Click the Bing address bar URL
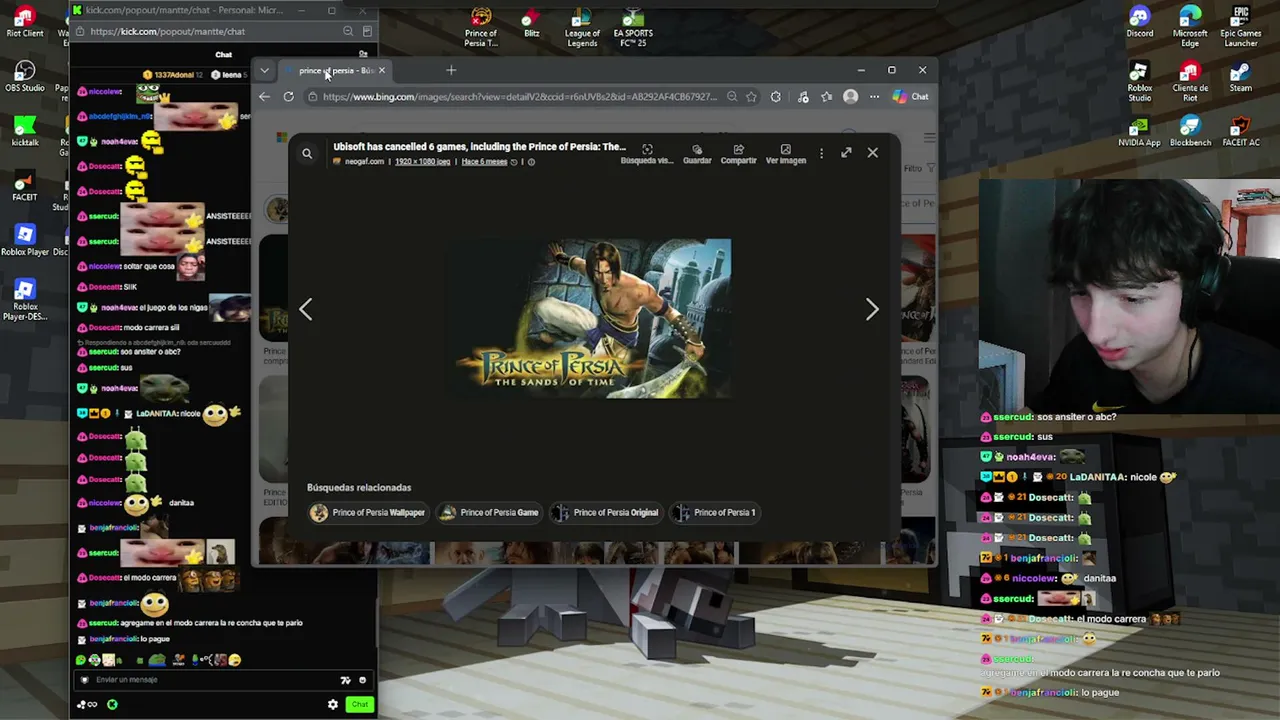 click(520, 97)
